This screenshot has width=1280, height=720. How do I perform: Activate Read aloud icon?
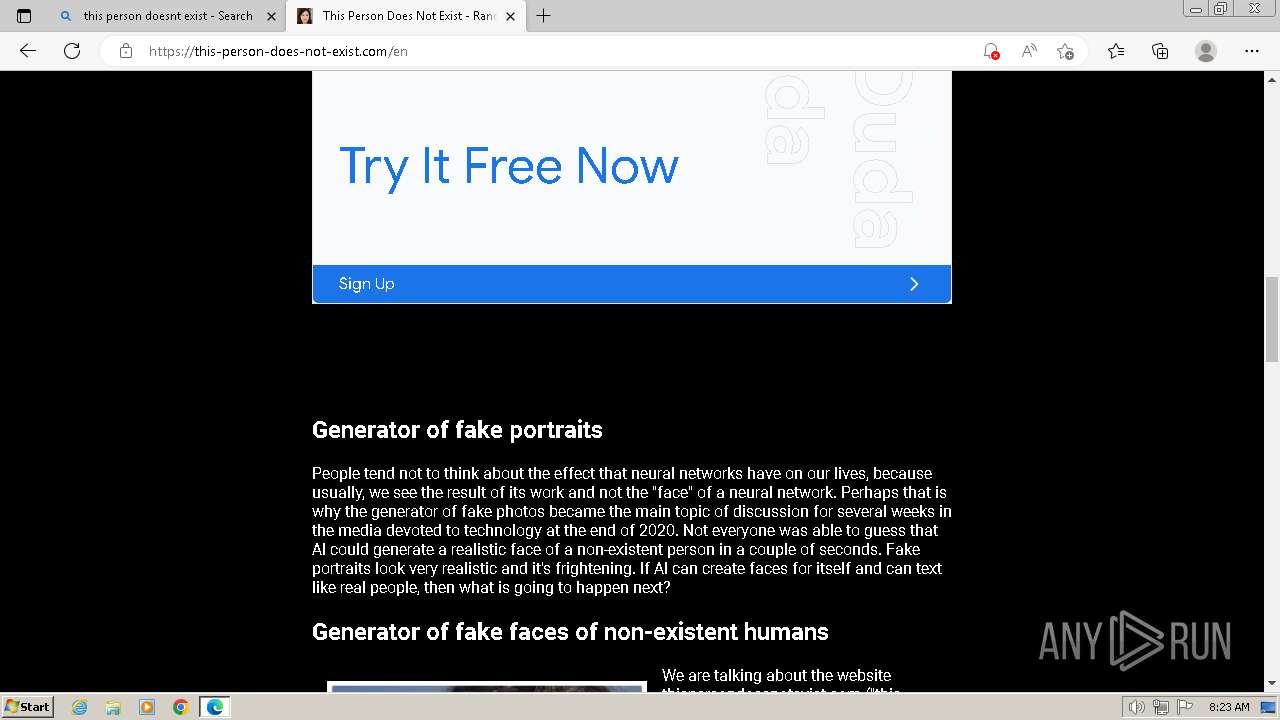(1028, 51)
